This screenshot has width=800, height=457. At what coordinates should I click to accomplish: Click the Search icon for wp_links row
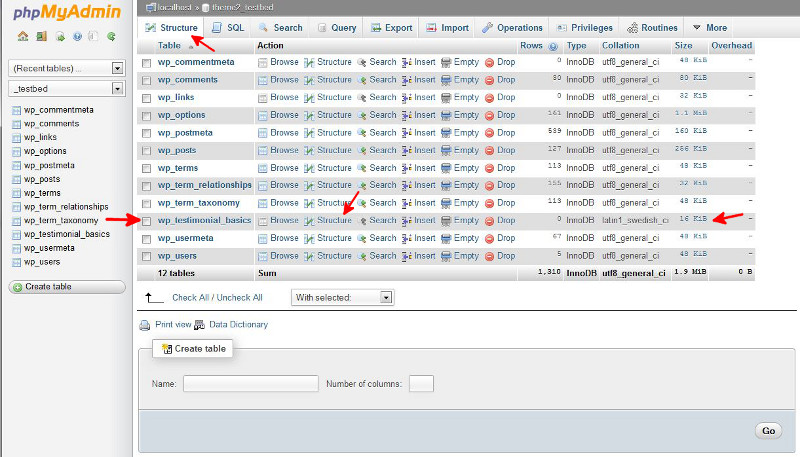(x=362, y=97)
